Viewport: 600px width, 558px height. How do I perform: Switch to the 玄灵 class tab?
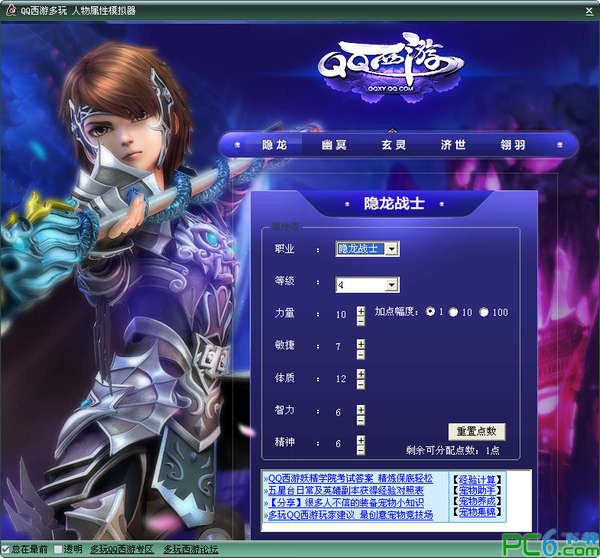(393, 145)
